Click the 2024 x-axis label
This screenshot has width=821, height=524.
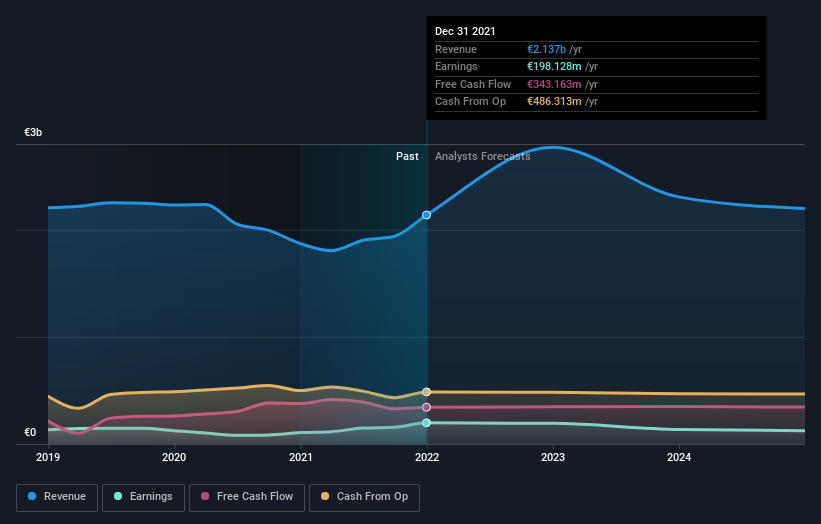click(679, 458)
